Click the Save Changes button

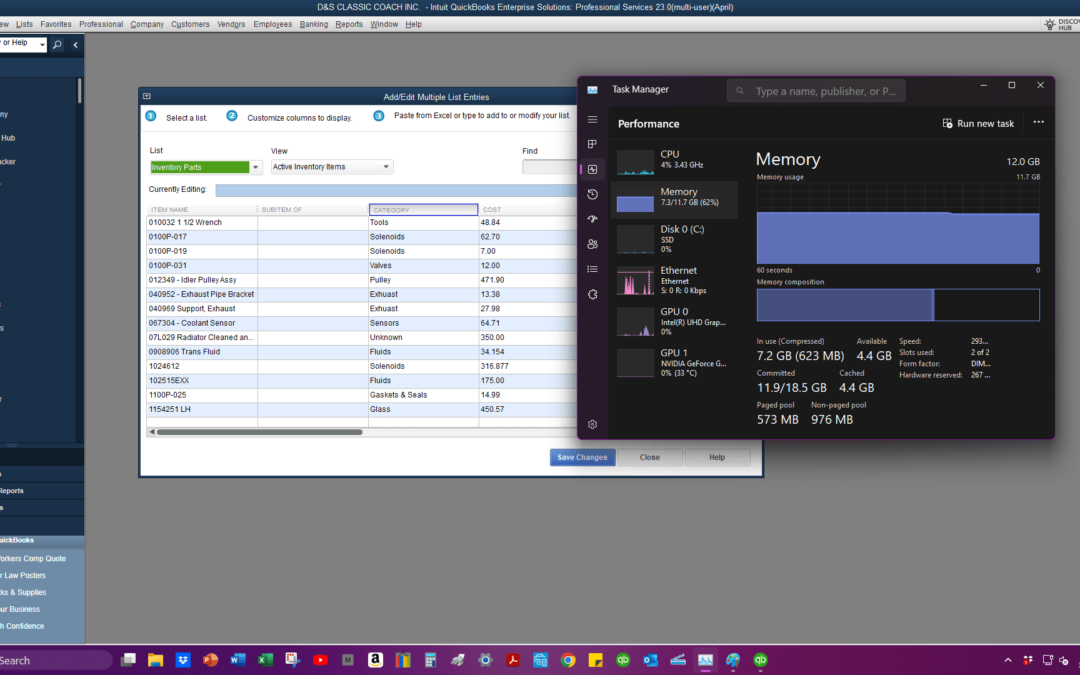coord(582,457)
